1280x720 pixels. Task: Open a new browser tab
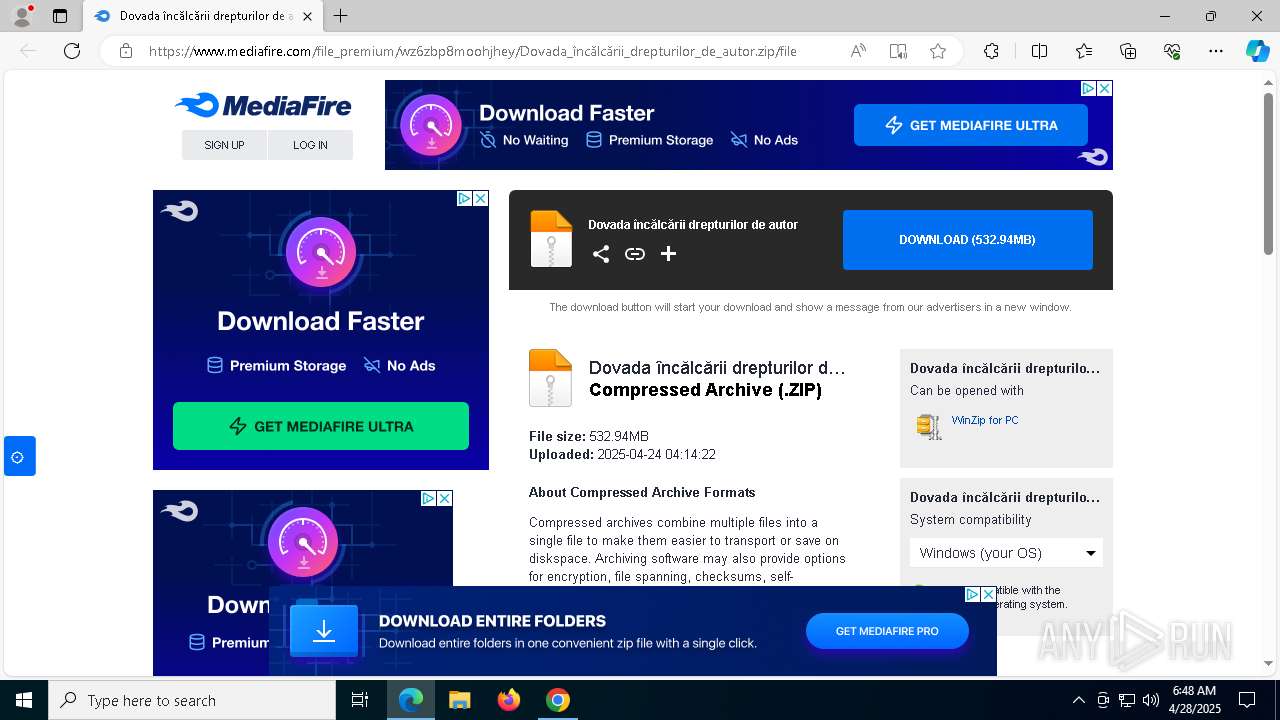[x=341, y=16]
